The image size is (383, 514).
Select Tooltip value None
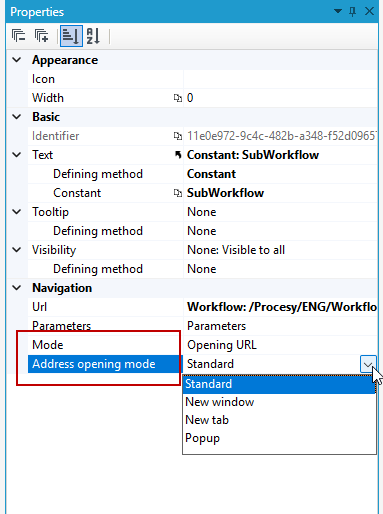(280, 212)
